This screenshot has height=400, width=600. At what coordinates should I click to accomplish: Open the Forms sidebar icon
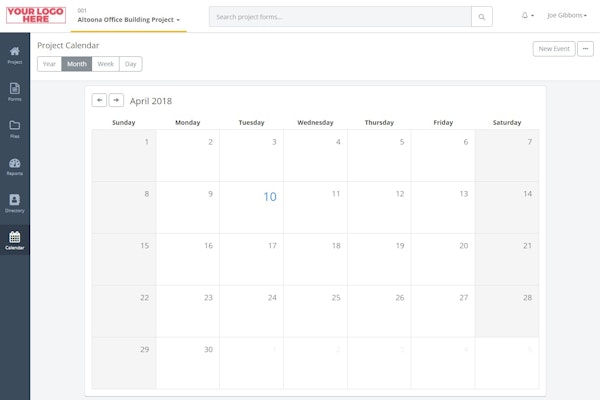(x=14, y=91)
